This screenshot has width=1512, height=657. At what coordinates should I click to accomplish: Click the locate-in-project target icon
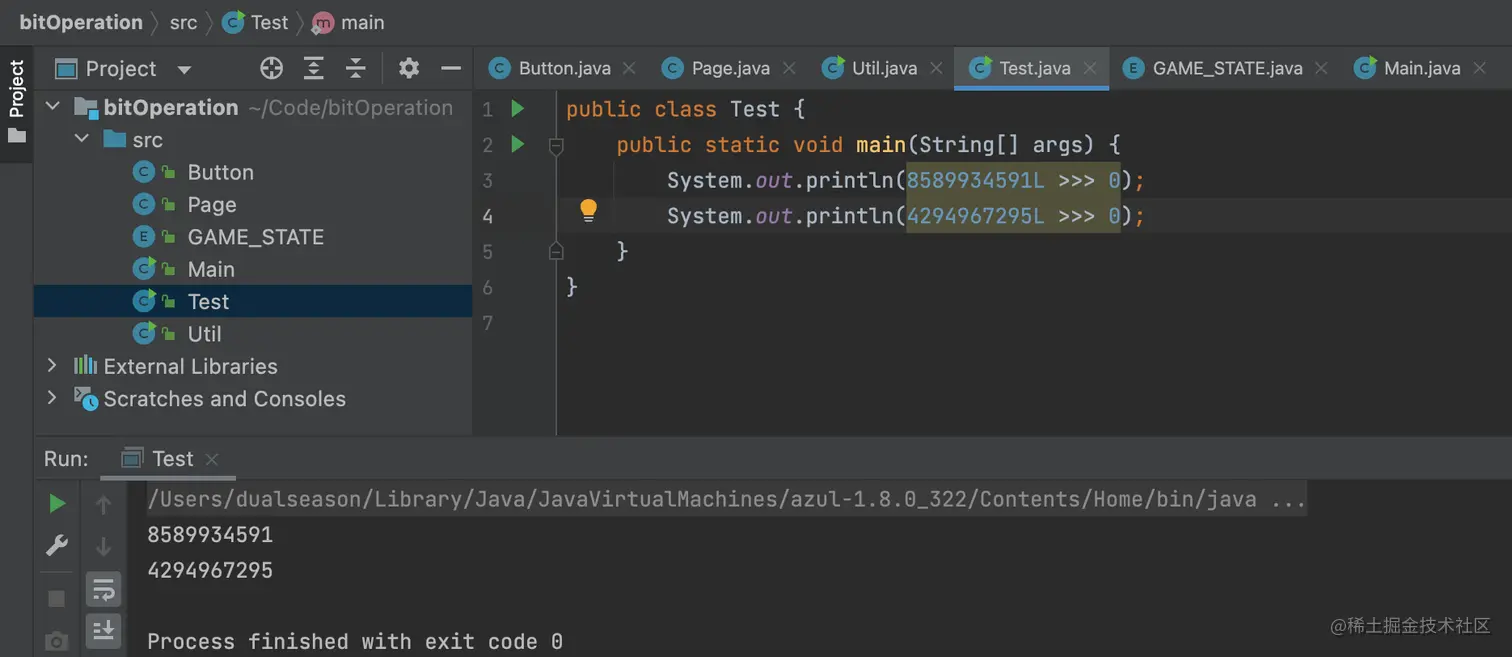271,68
